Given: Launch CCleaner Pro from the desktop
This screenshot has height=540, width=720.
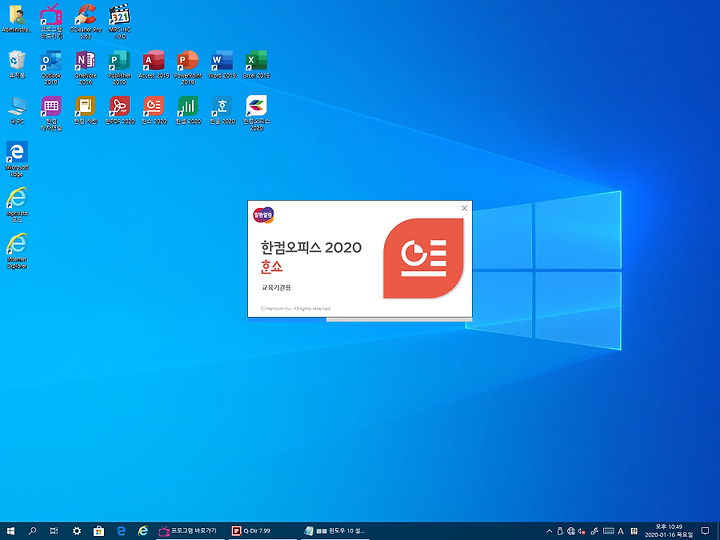Looking at the screenshot, I should pyautogui.click(x=85, y=21).
